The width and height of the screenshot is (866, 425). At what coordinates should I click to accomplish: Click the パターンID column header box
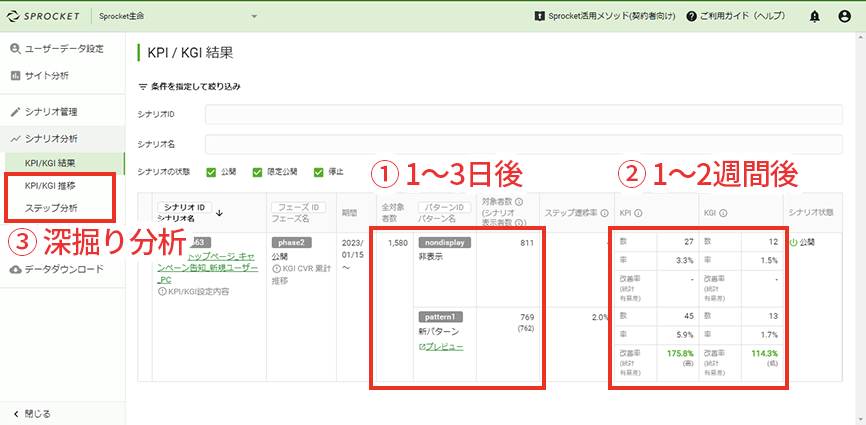pos(444,207)
